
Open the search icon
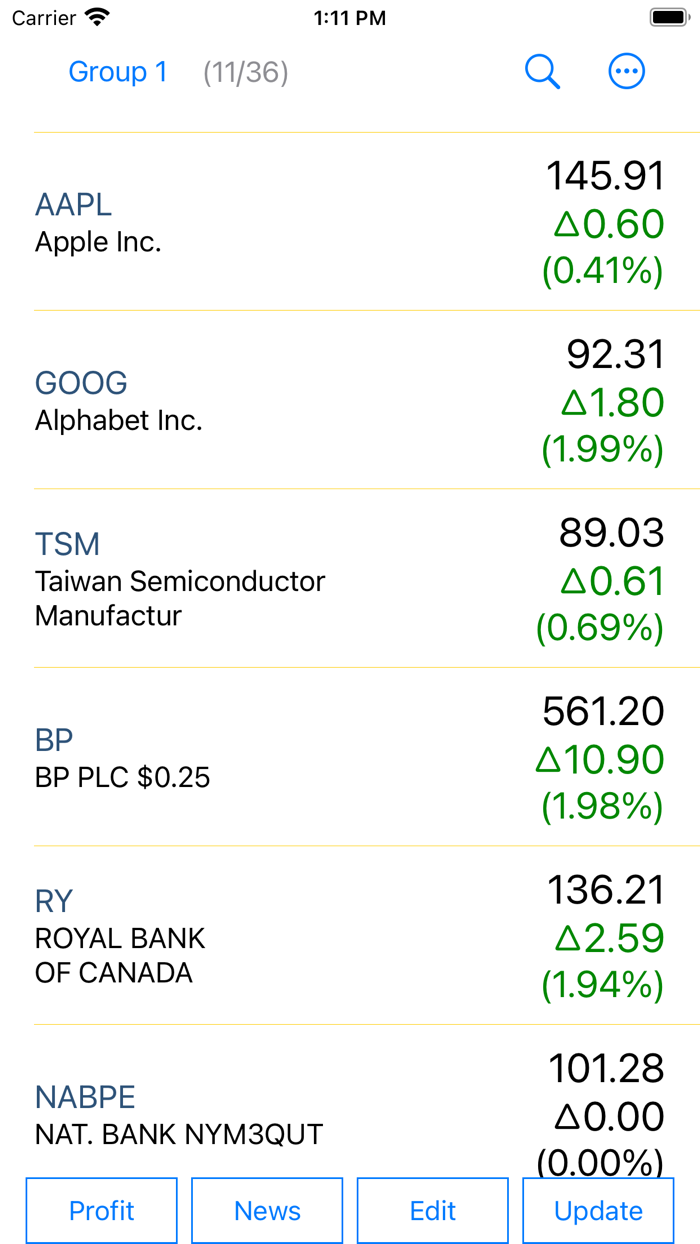542,71
